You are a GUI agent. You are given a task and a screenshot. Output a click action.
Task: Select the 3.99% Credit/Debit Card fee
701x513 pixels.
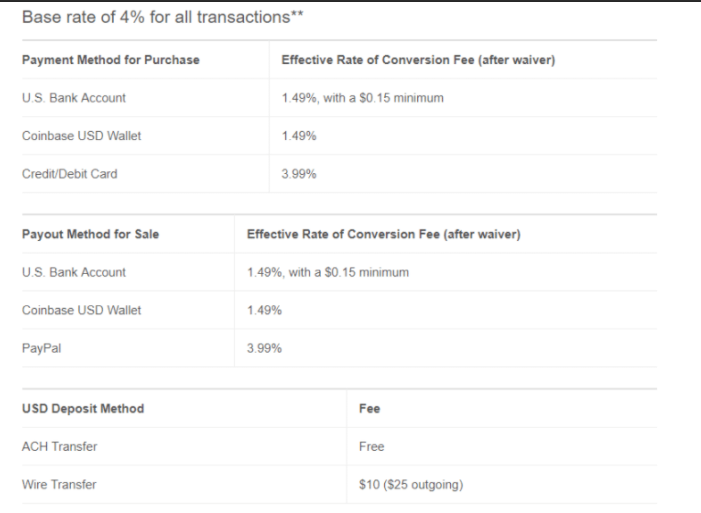tap(299, 174)
